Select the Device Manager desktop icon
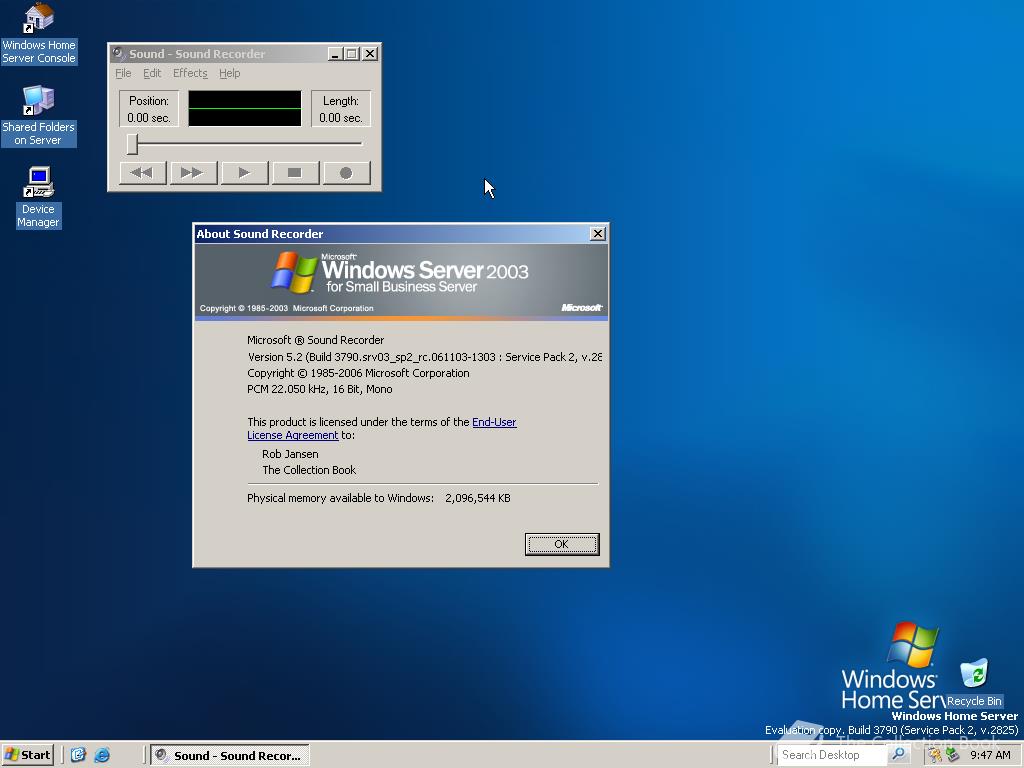Viewport: 1024px width, 768px height. tap(39, 197)
